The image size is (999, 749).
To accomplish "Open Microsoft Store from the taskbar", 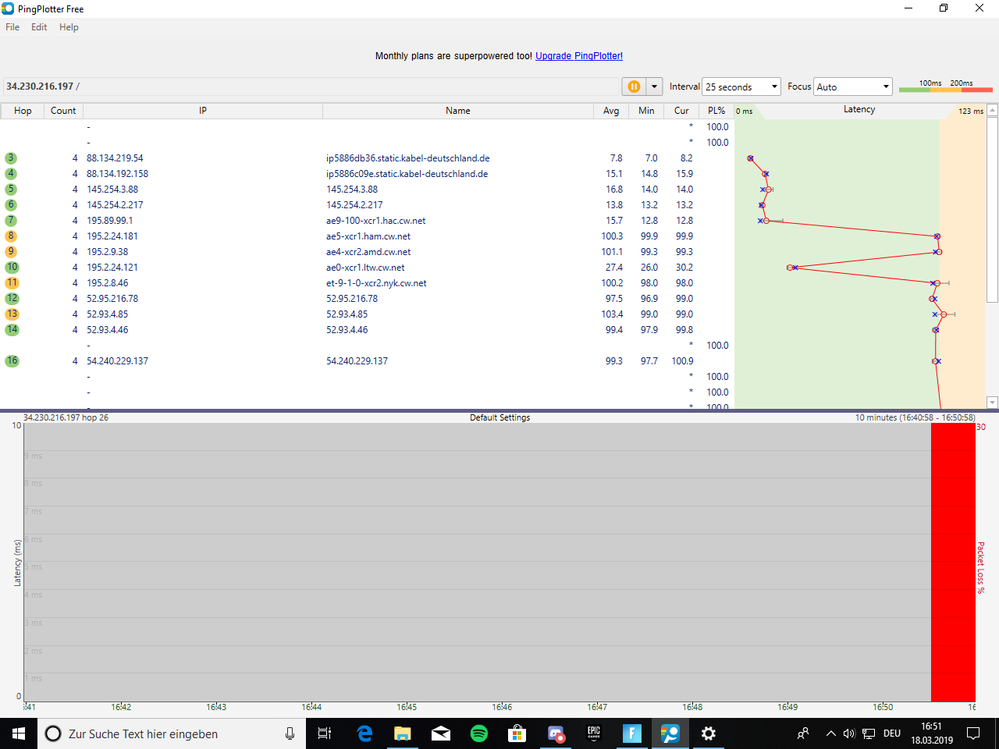I will 517,734.
